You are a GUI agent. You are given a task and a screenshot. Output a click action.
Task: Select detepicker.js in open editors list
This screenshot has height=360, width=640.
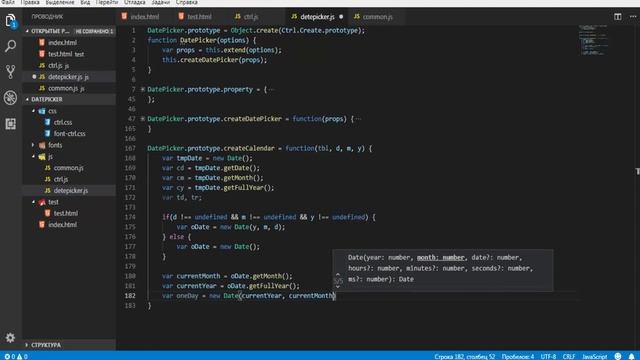point(69,77)
